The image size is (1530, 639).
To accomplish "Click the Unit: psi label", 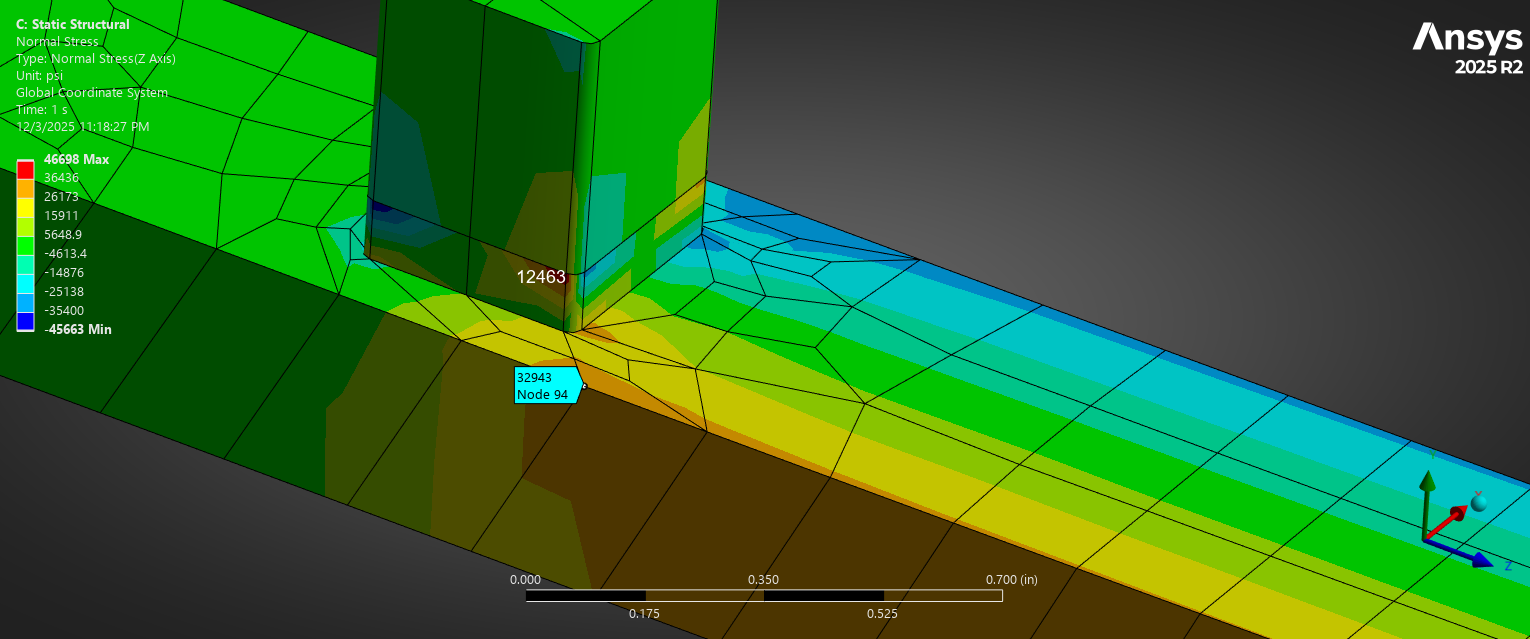I will pyautogui.click(x=38, y=75).
